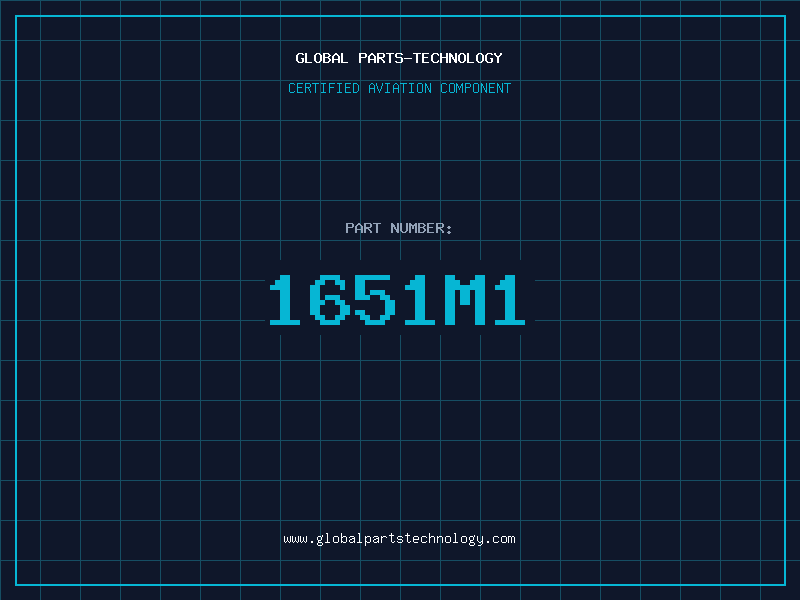Screen dimensions: 800x600
Task: Click the word NUMBER: above the code
Action: point(421,228)
